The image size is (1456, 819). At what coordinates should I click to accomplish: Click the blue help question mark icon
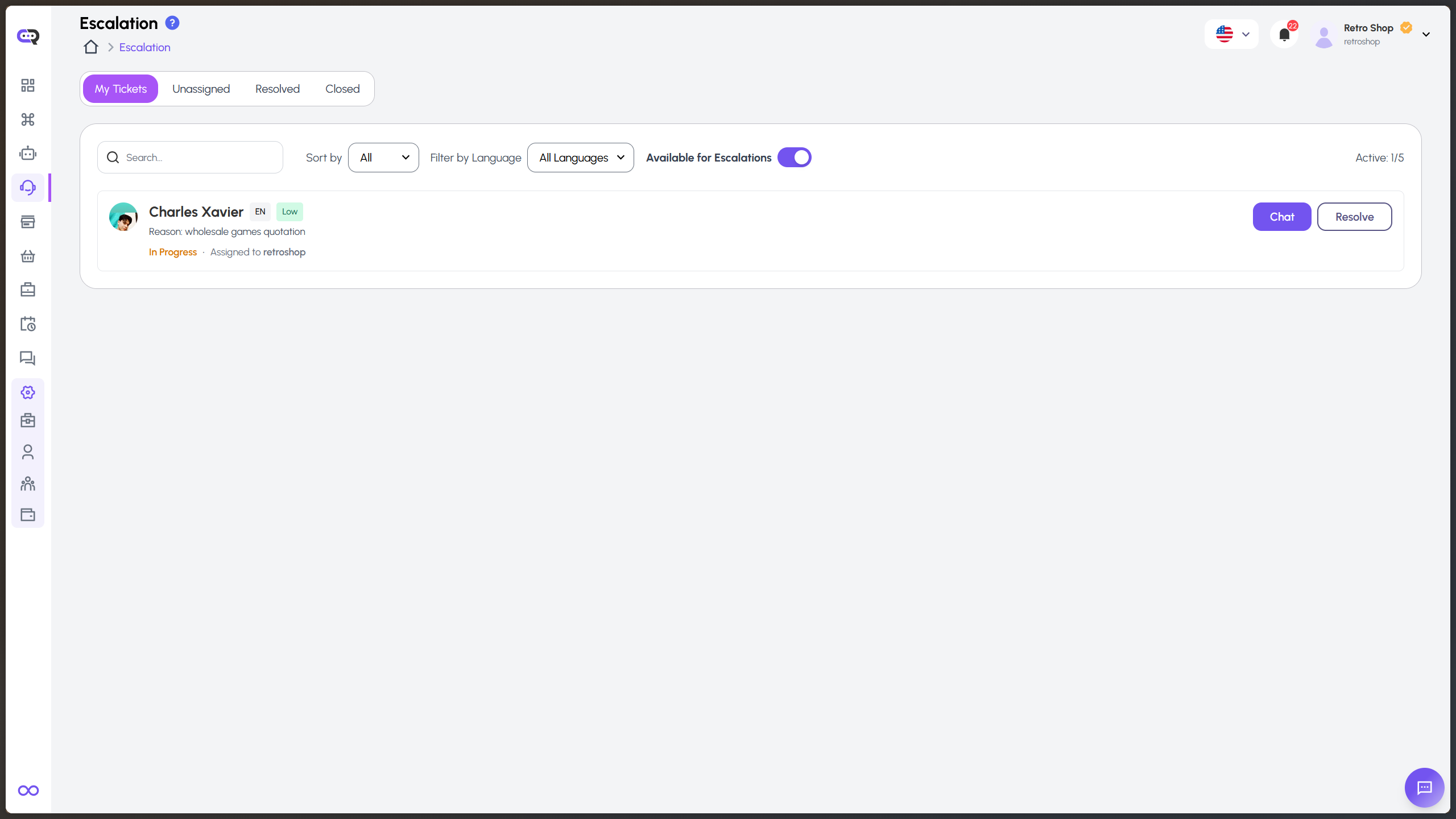172,23
